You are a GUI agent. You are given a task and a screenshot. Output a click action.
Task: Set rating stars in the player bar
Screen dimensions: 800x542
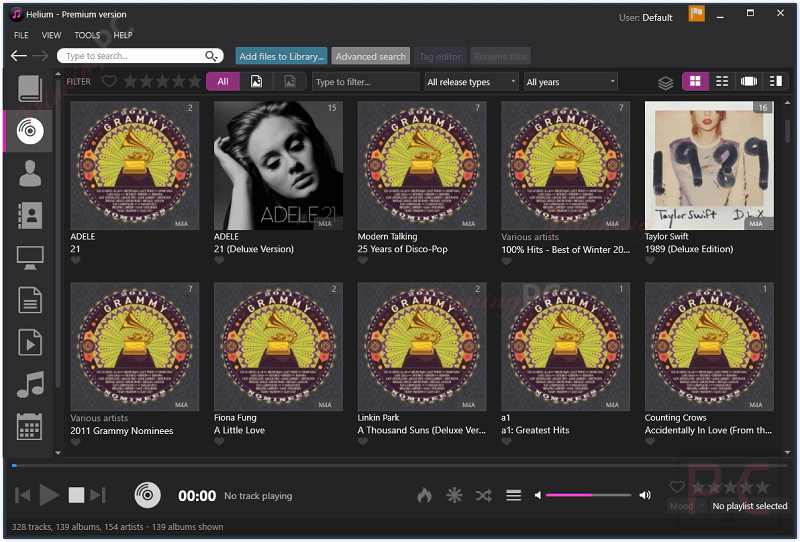pos(730,486)
